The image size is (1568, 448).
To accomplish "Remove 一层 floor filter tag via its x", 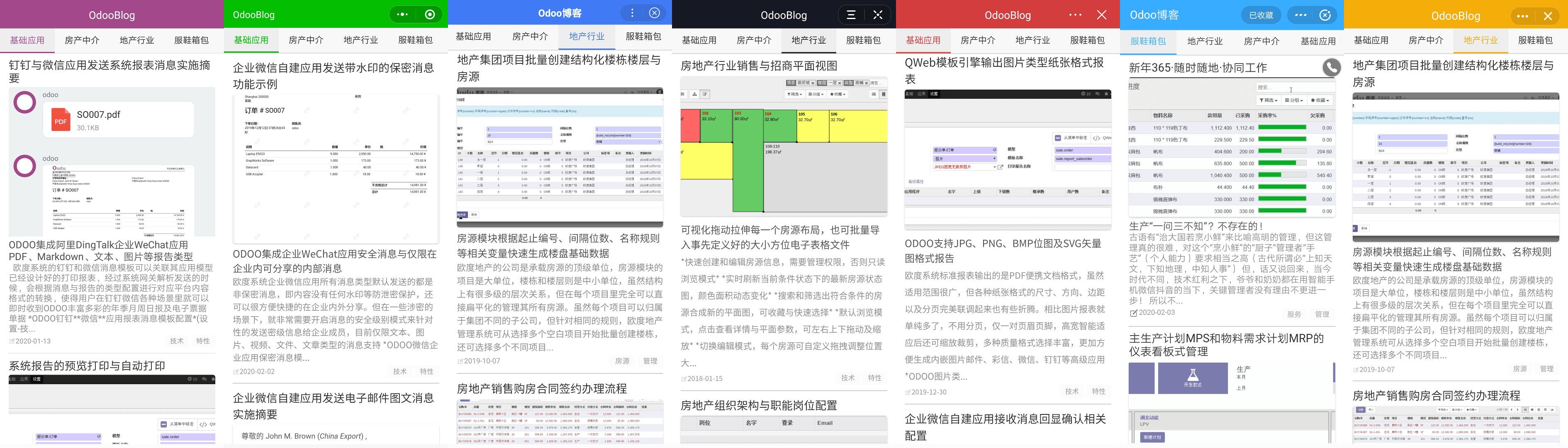I will pyautogui.click(x=840, y=83).
